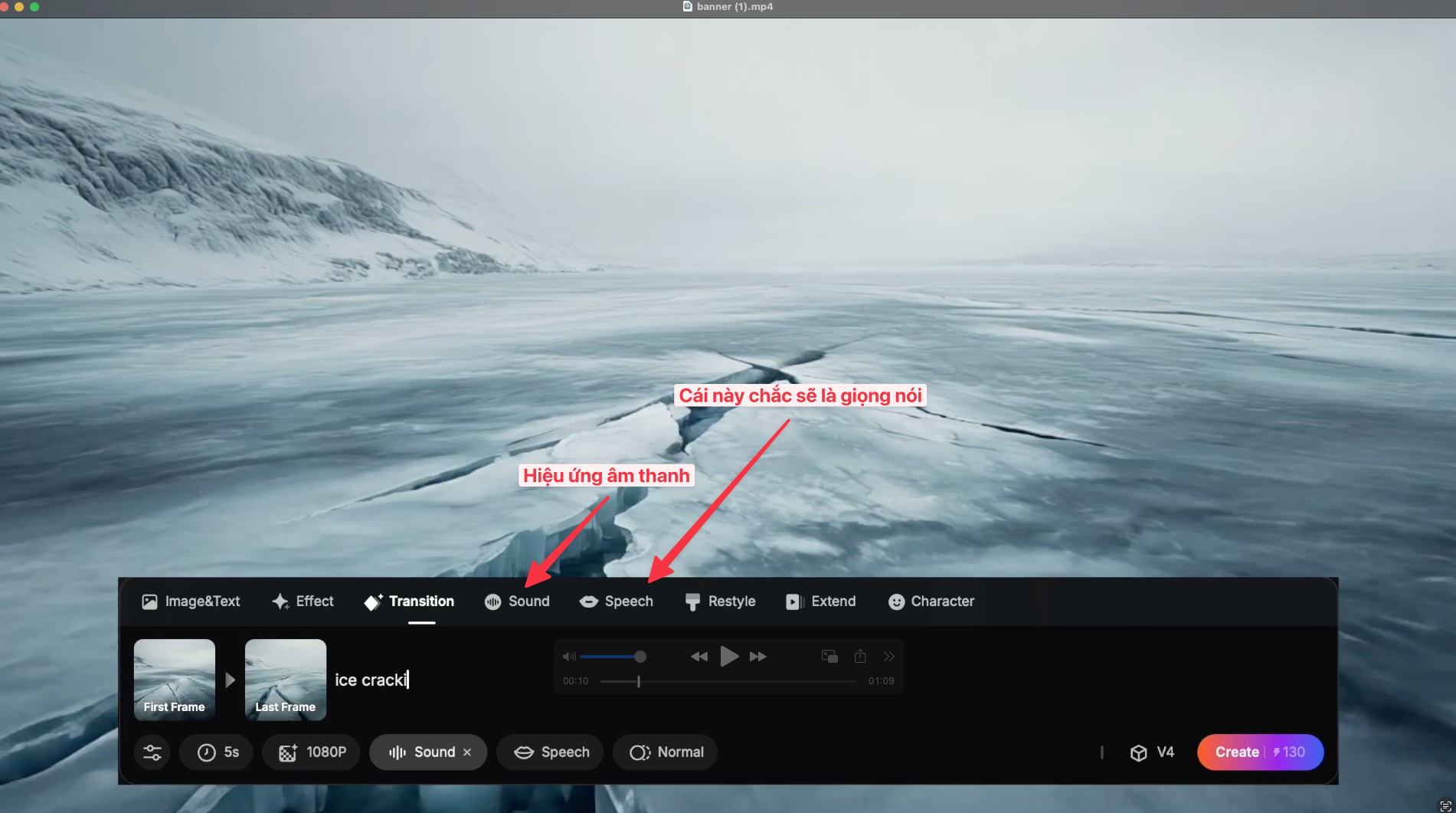Click the share icon in player

coord(860,657)
